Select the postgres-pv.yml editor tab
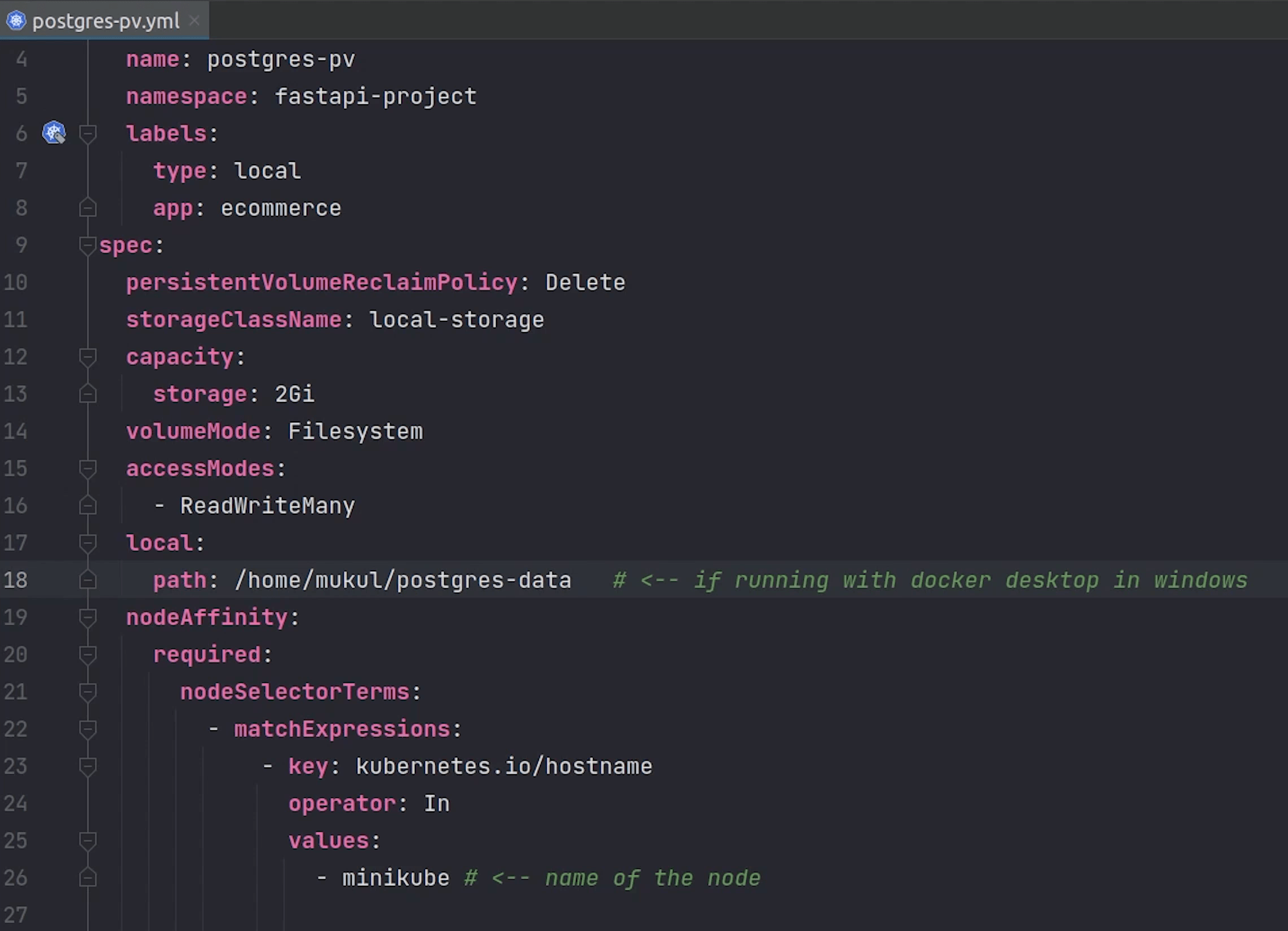Screen dimensions: 1288x931 pos(105,21)
